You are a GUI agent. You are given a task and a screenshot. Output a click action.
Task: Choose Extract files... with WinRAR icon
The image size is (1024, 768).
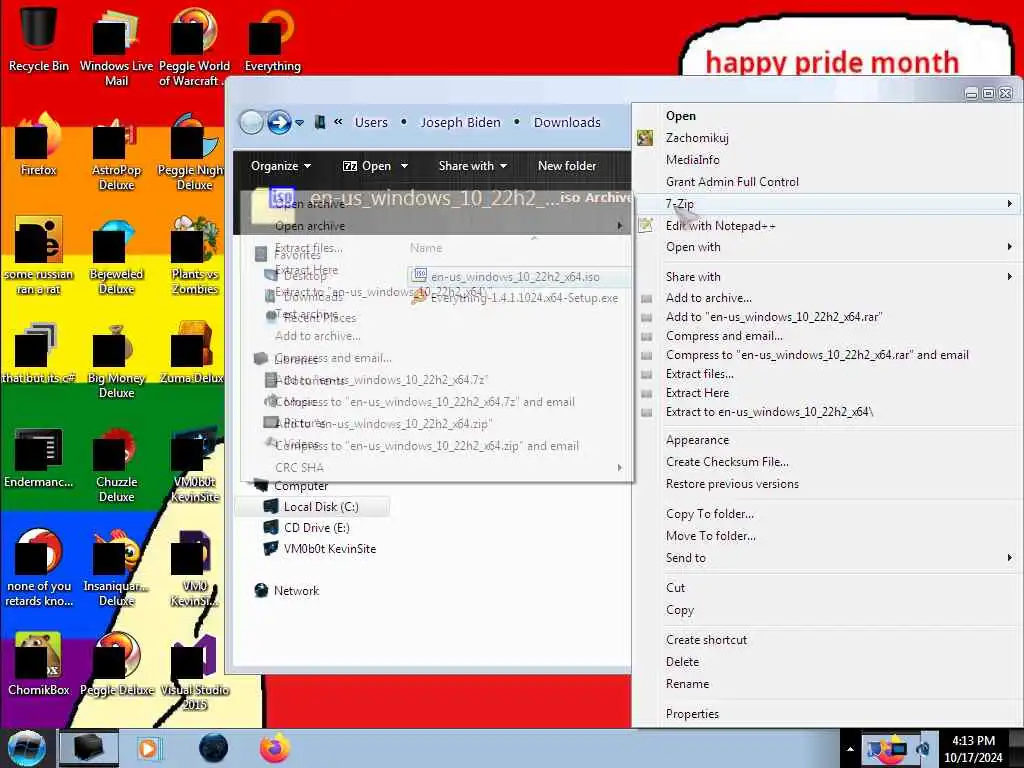[699, 374]
